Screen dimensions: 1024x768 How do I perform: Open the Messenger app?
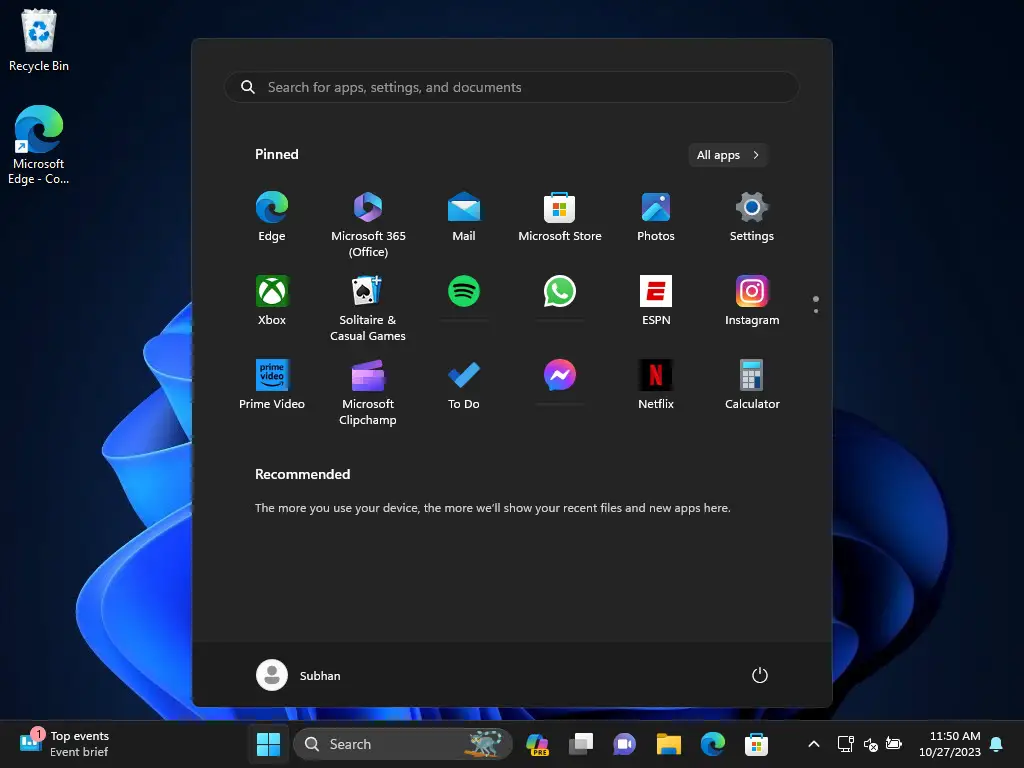(x=560, y=375)
